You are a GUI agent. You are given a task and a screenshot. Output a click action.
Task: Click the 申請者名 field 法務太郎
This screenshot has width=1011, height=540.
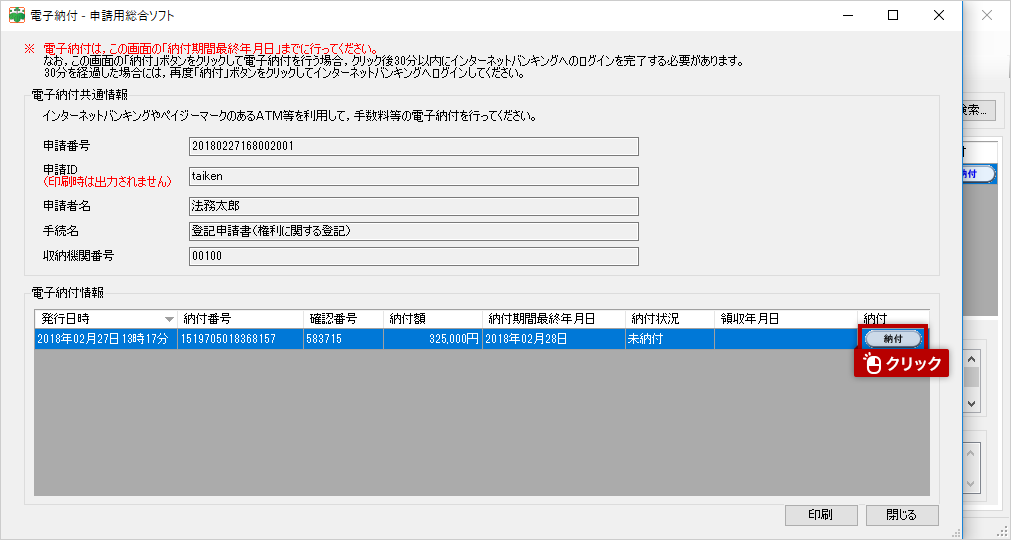click(414, 206)
